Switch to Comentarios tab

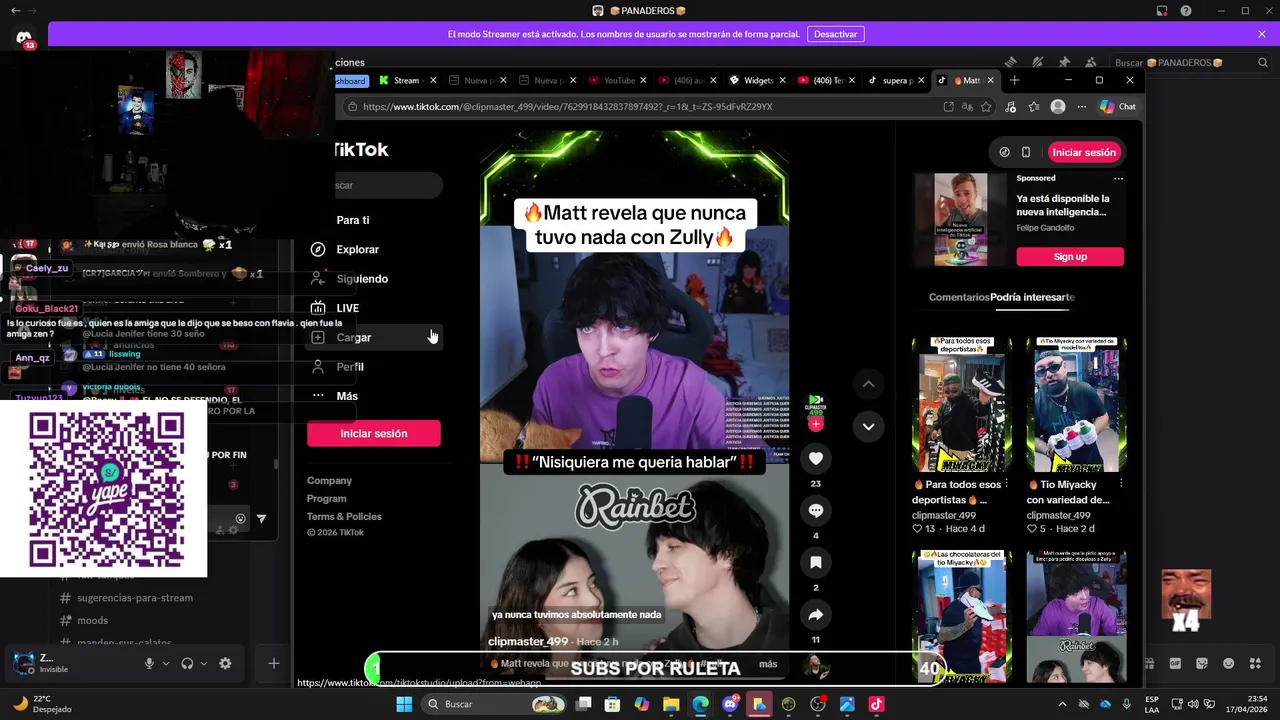tap(959, 297)
